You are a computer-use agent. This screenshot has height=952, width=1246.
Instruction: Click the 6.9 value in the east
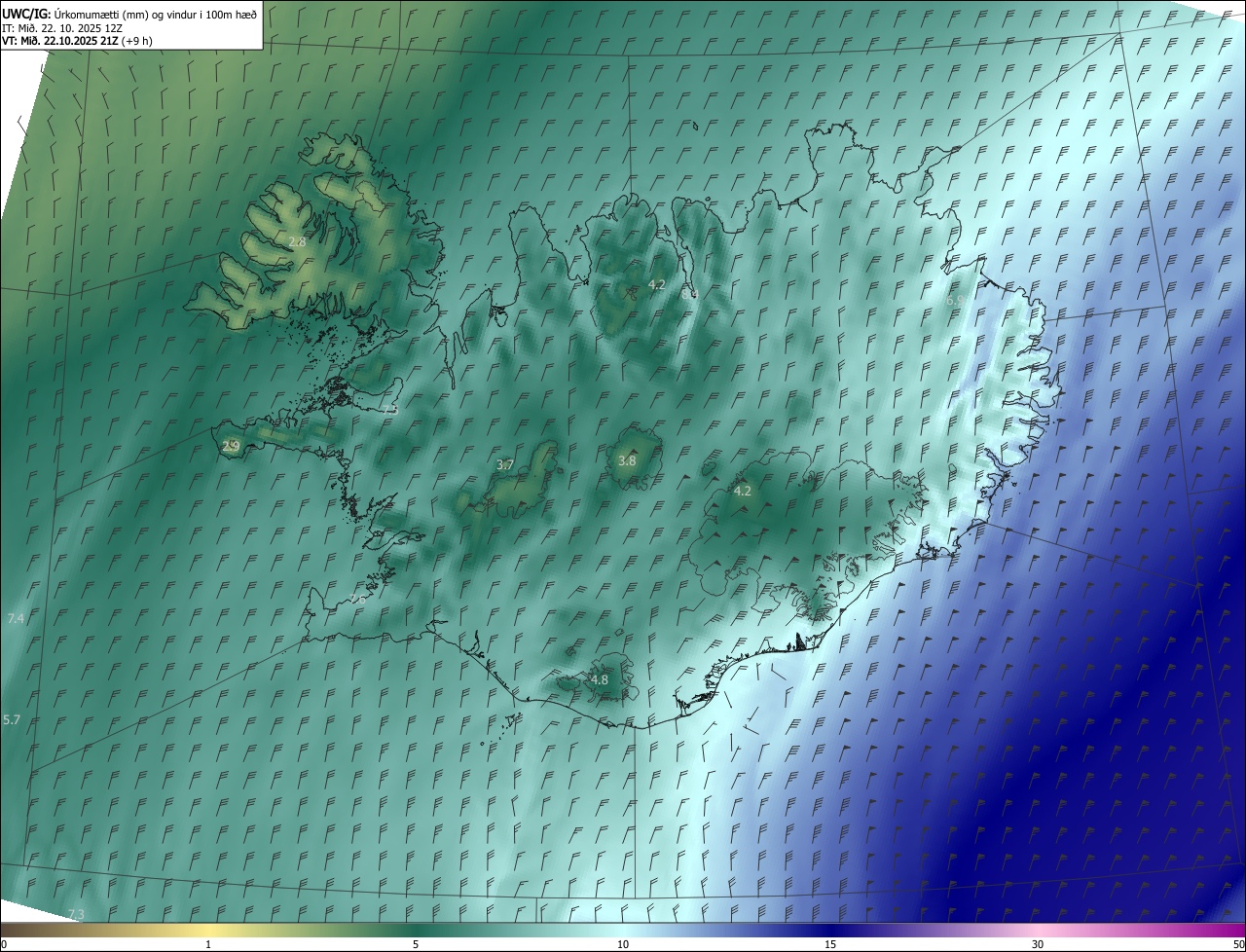pyautogui.click(x=956, y=301)
